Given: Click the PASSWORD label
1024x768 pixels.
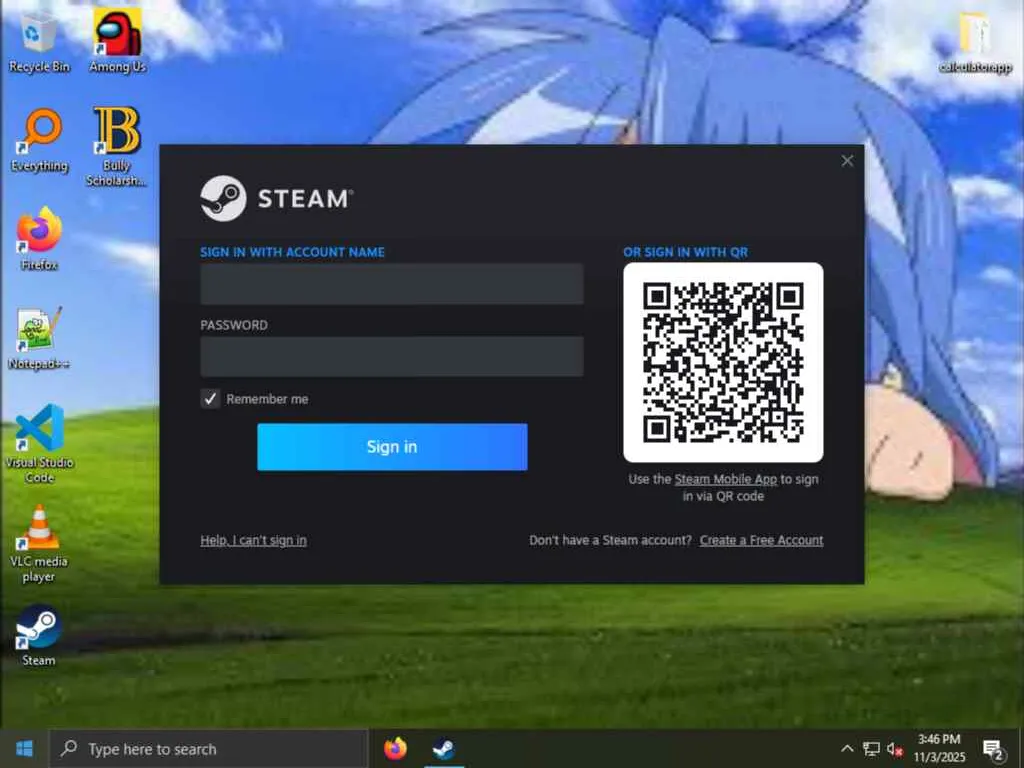Looking at the screenshot, I should tap(234, 325).
